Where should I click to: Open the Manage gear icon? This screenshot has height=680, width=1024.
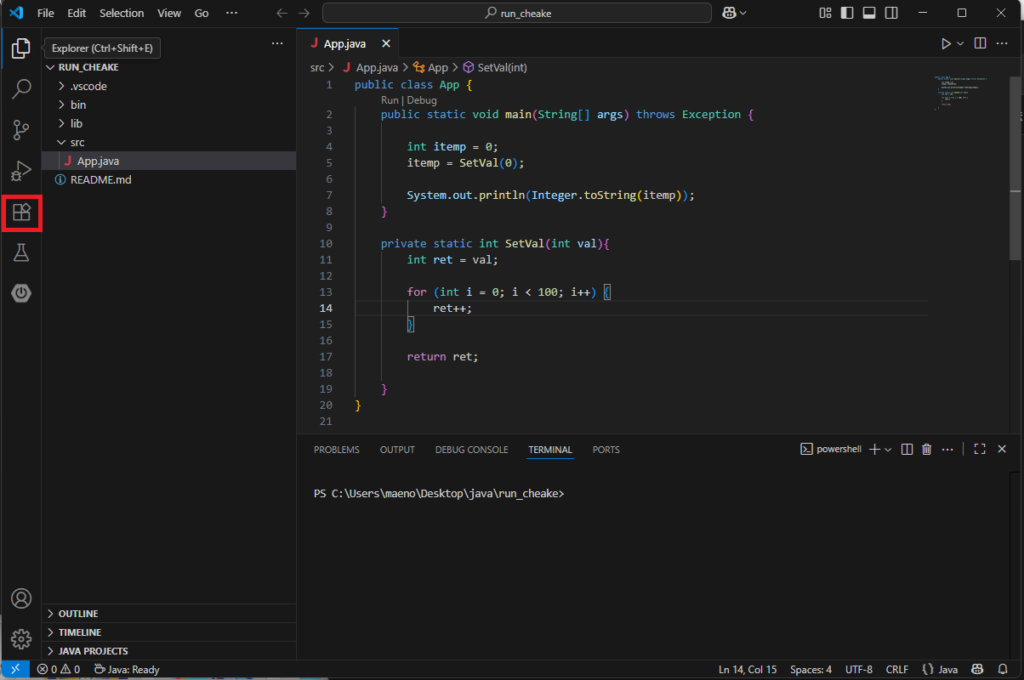[x=21, y=639]
